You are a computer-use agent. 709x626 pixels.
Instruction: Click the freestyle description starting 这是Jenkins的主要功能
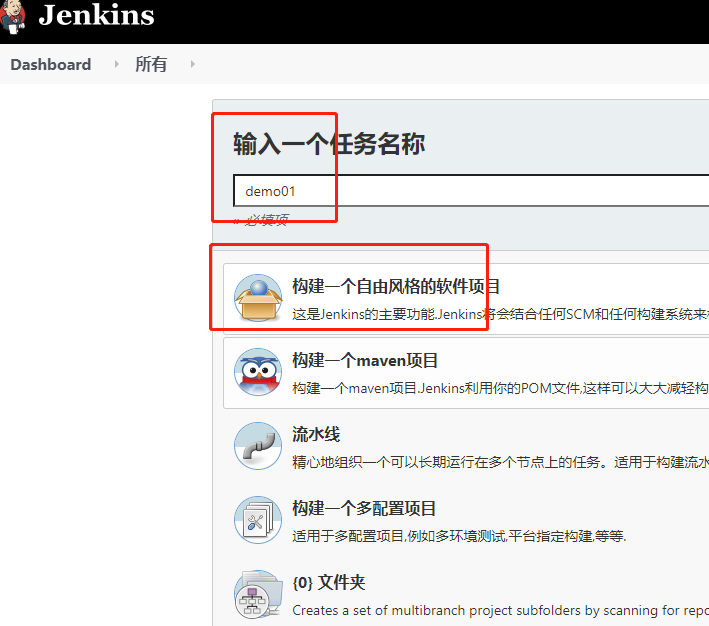[500, 314]
